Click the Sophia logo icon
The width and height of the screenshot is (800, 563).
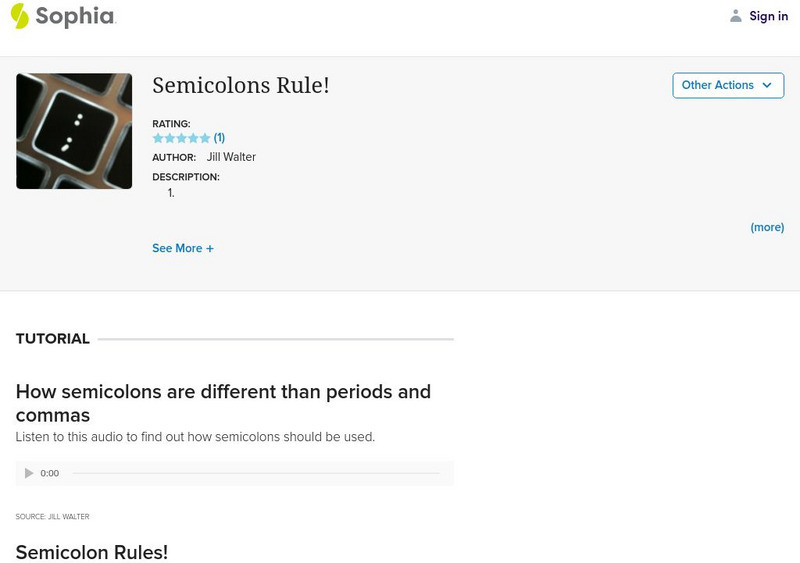coord(19,16)
